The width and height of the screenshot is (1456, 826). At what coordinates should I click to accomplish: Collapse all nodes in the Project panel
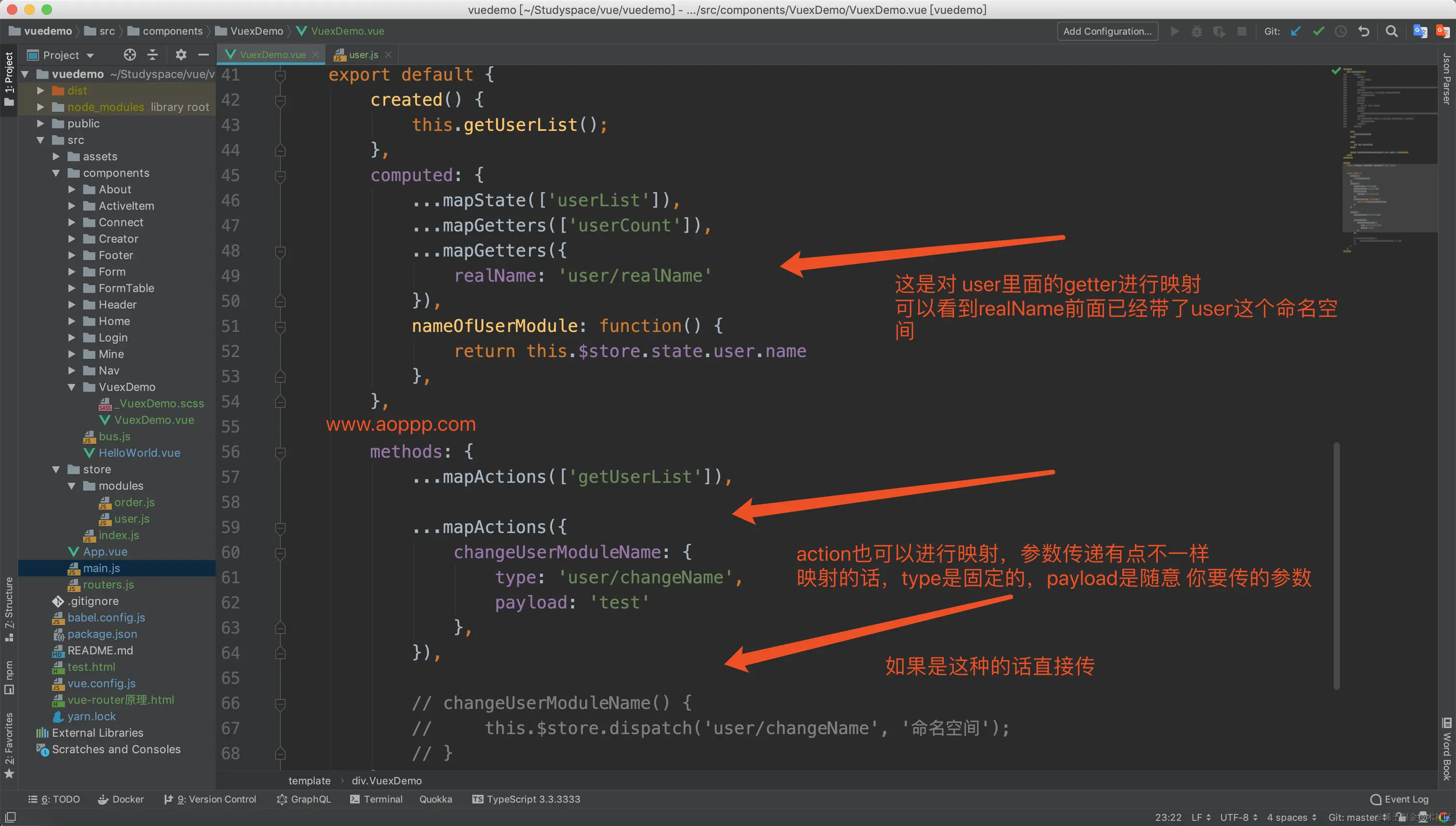152,54
